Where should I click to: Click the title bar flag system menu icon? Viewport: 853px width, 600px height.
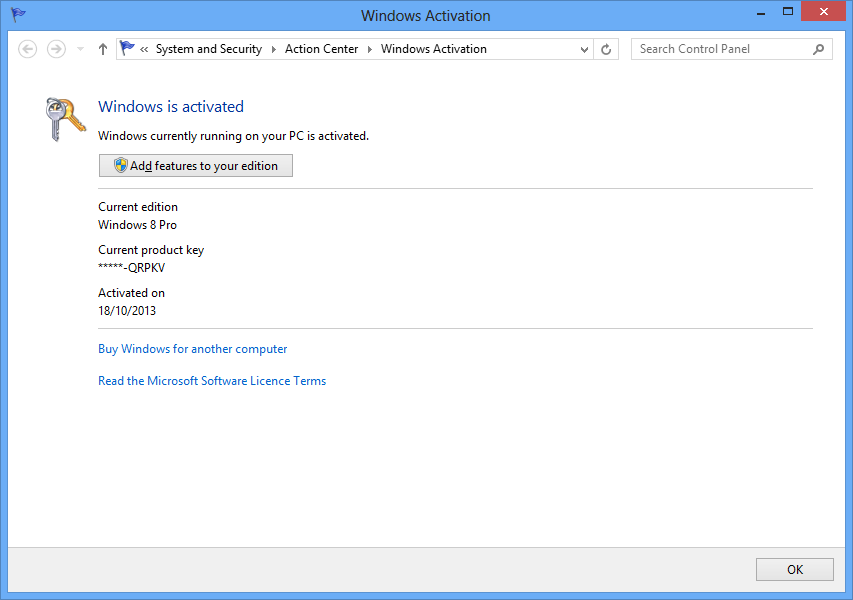pyautogui.click(x=18, y=15)
